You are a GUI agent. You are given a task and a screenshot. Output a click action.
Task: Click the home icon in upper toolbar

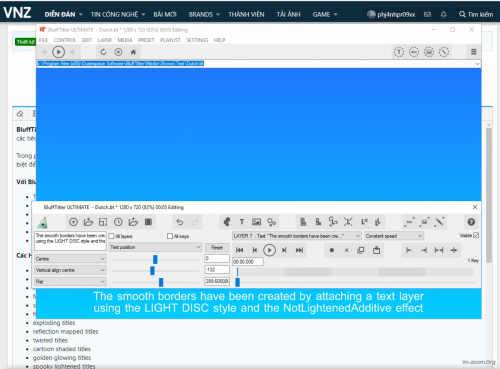(133, 52)
